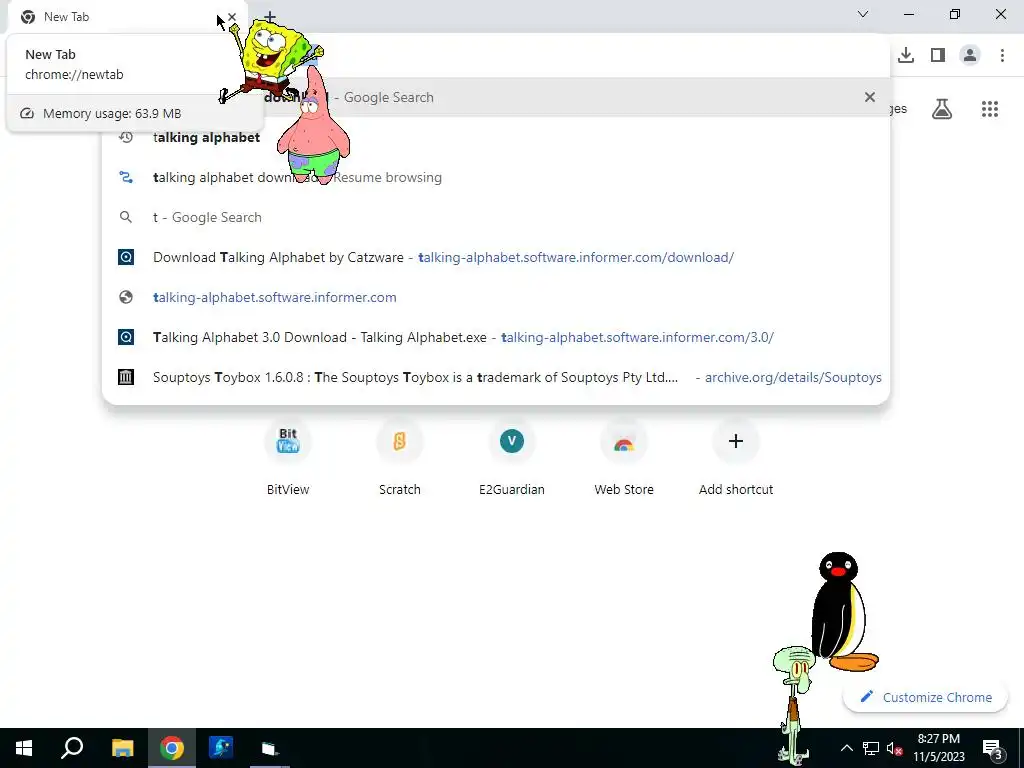Click the Web Store shortcut icon
The height and width of the screenshot is (768, 1024).
(624, 441)
